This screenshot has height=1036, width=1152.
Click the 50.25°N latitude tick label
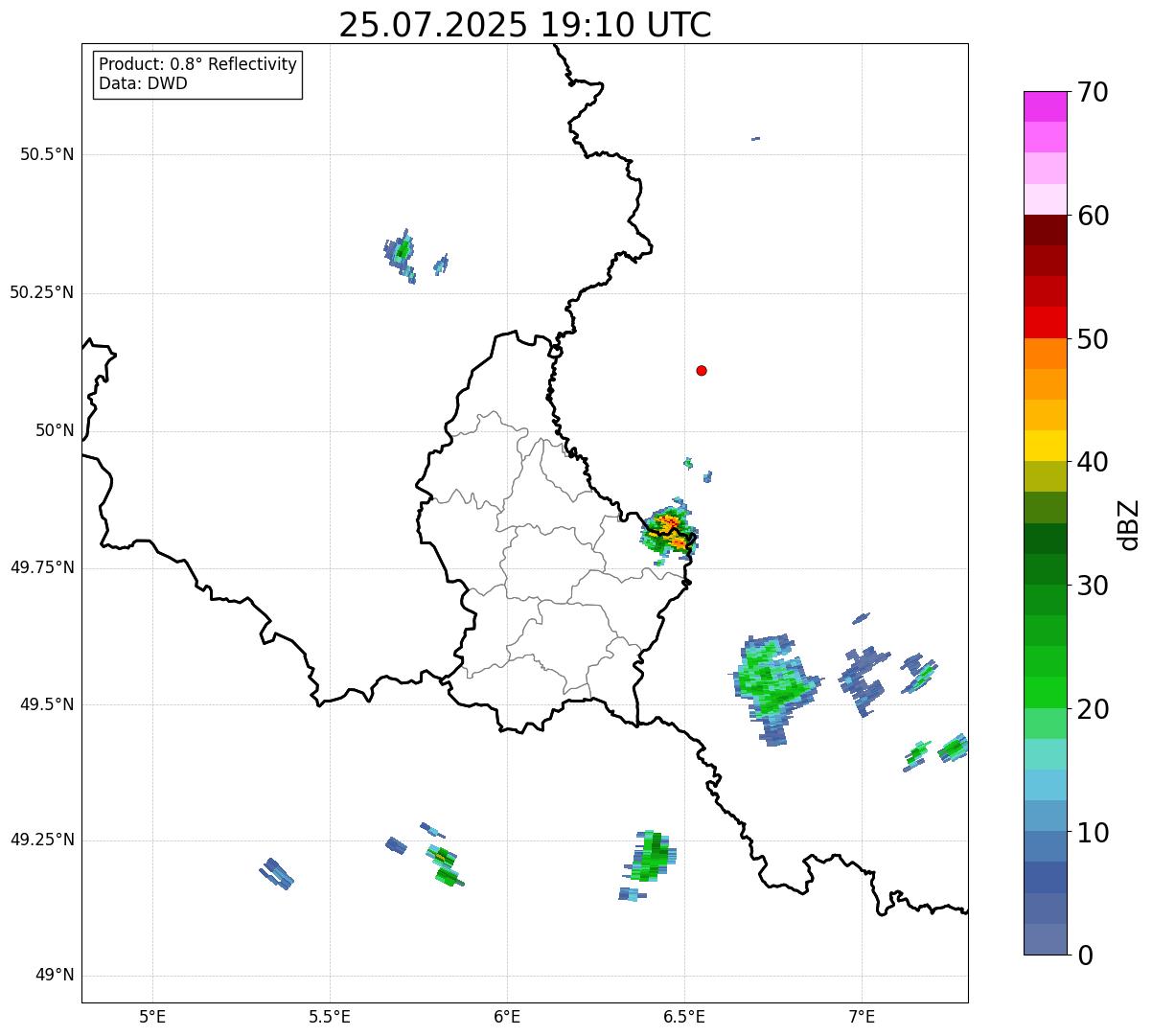click(42, 292)
